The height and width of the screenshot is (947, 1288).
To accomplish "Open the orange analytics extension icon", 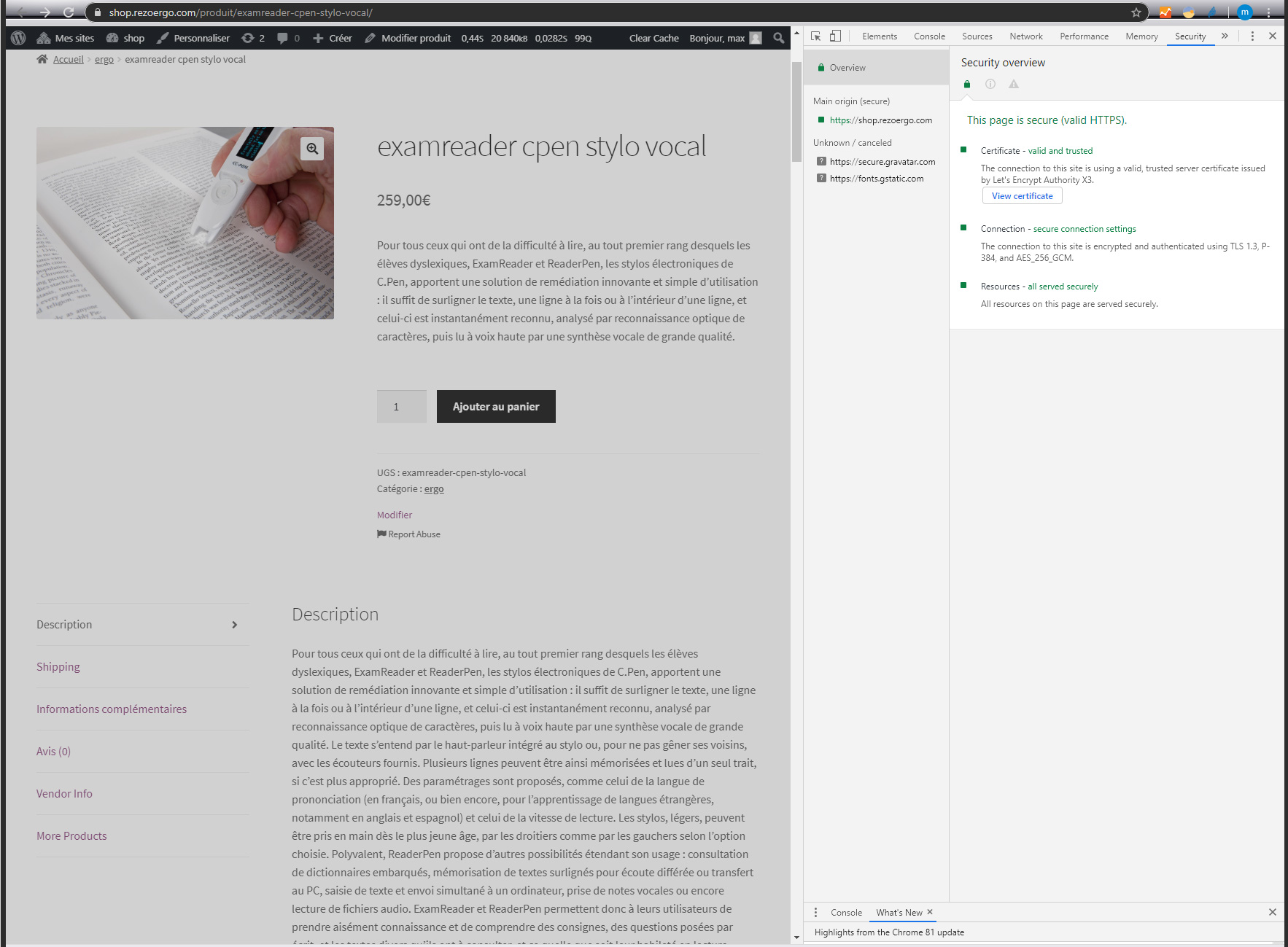I will point(1165,12).
